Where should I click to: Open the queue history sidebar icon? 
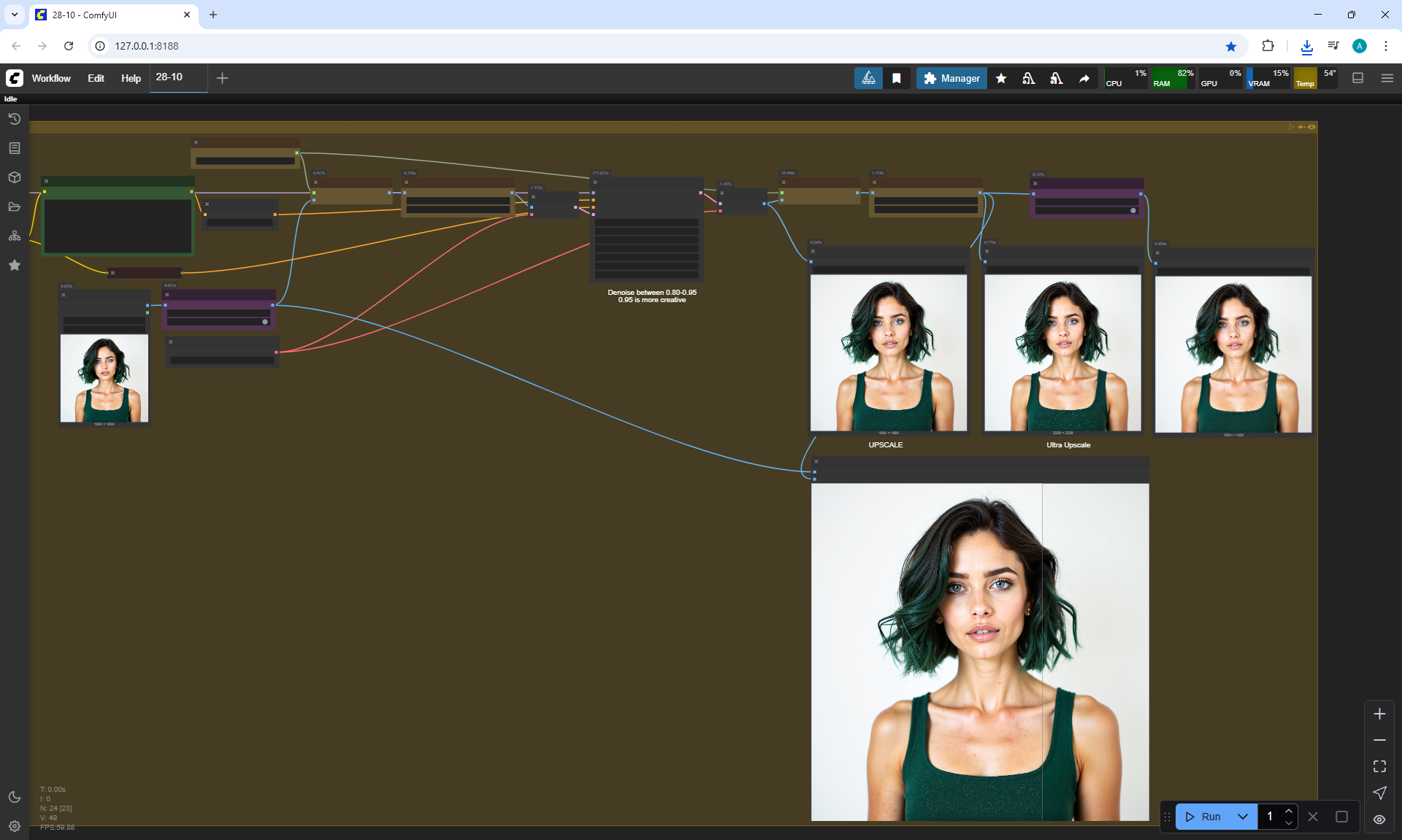coord(14,119)
